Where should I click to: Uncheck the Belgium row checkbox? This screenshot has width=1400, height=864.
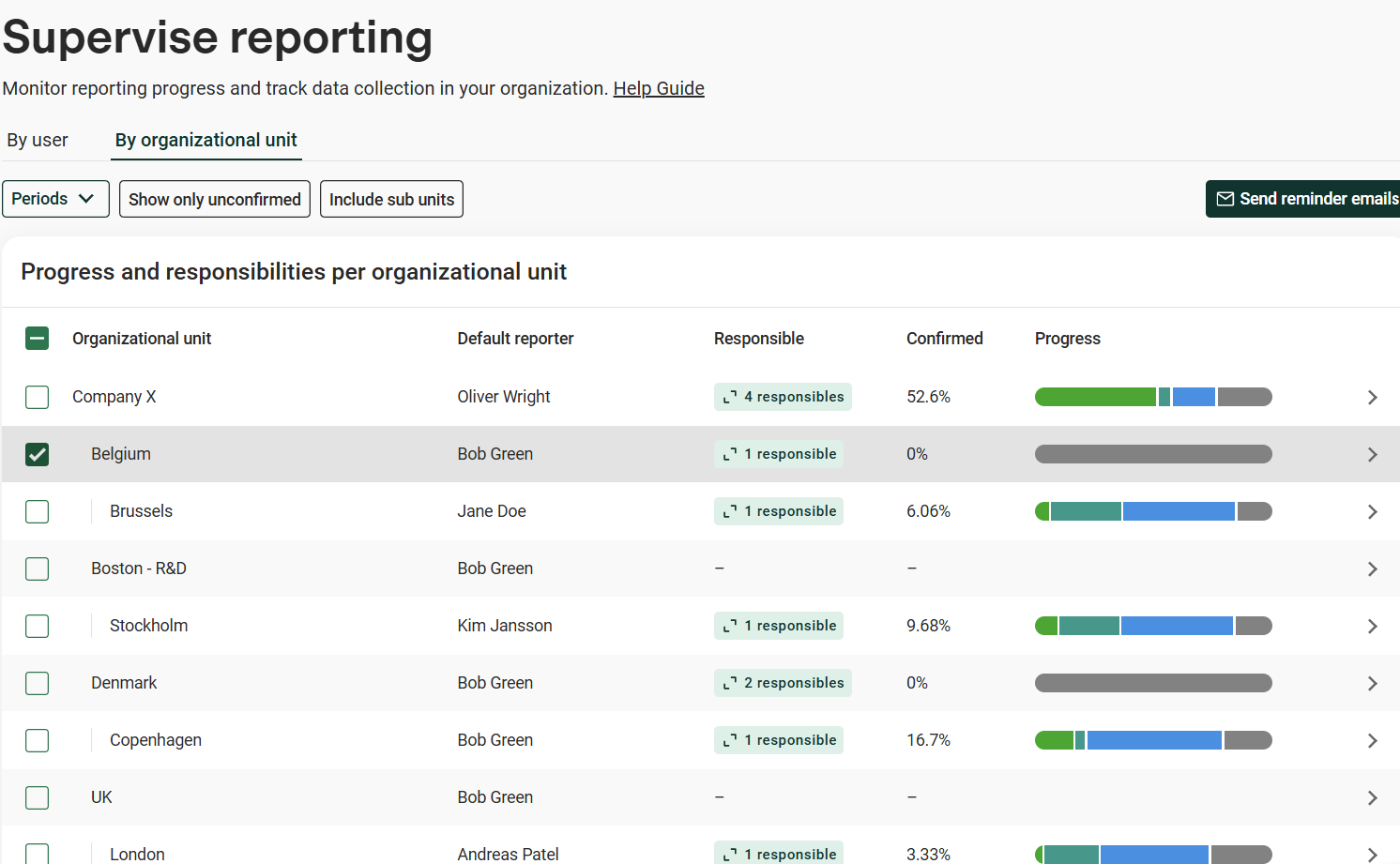click(38, 455)
